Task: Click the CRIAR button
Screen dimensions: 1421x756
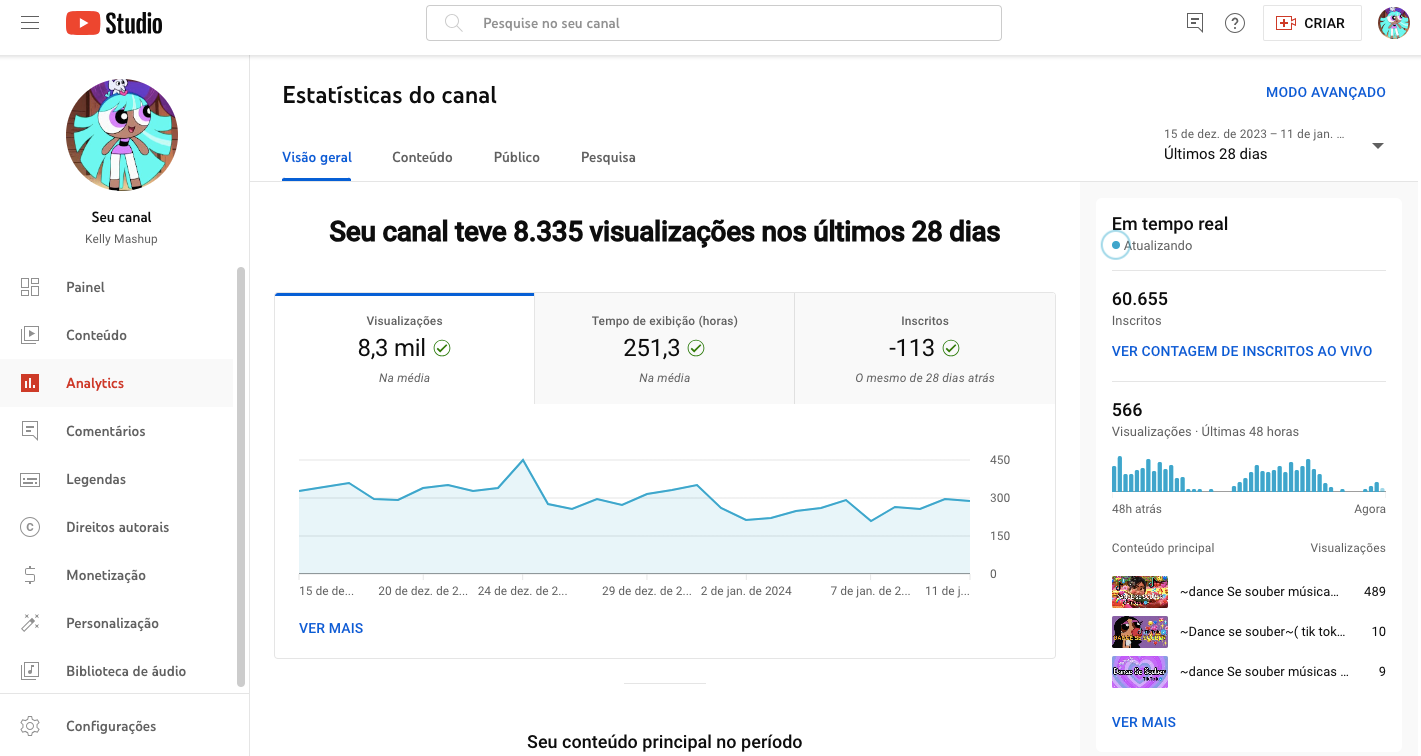Action: pos(1312,23)
